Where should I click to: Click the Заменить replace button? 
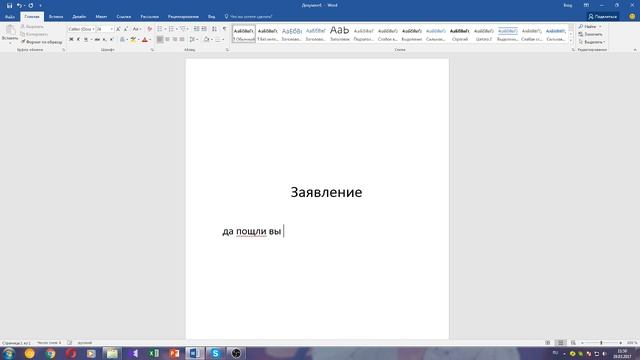(x=590, y=34)
